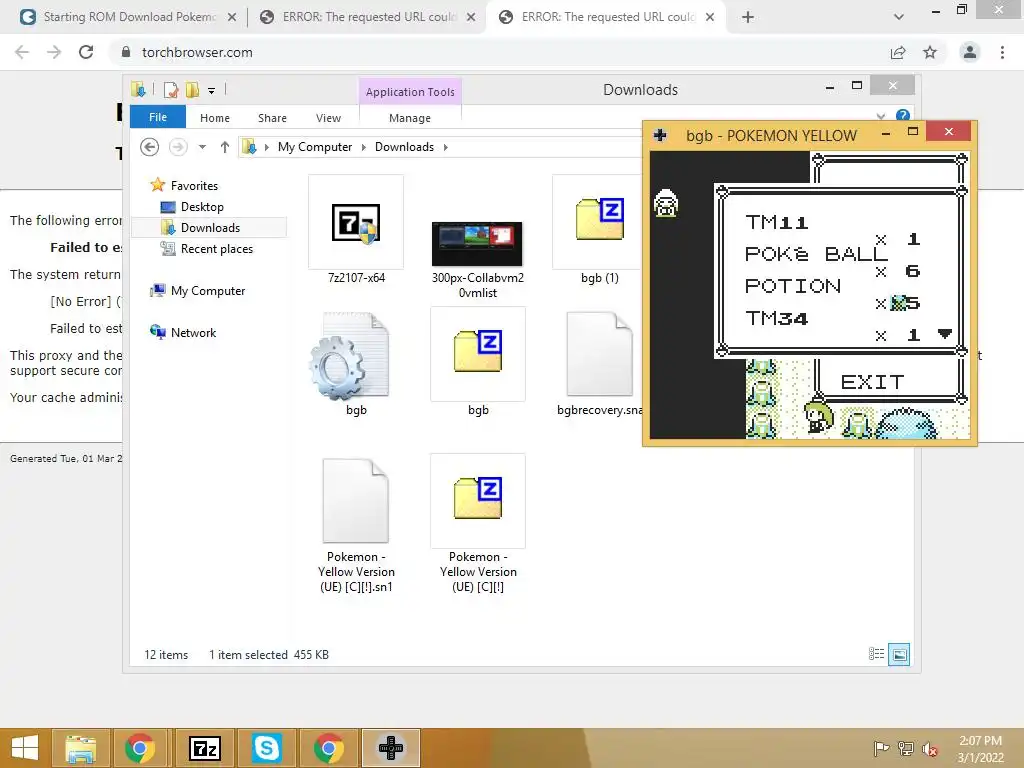Switch to Starting ROM Download Pokemon tab
The height and width of the screenshot is (768, 1024).
pyautogui.click(x=129, y=17)
